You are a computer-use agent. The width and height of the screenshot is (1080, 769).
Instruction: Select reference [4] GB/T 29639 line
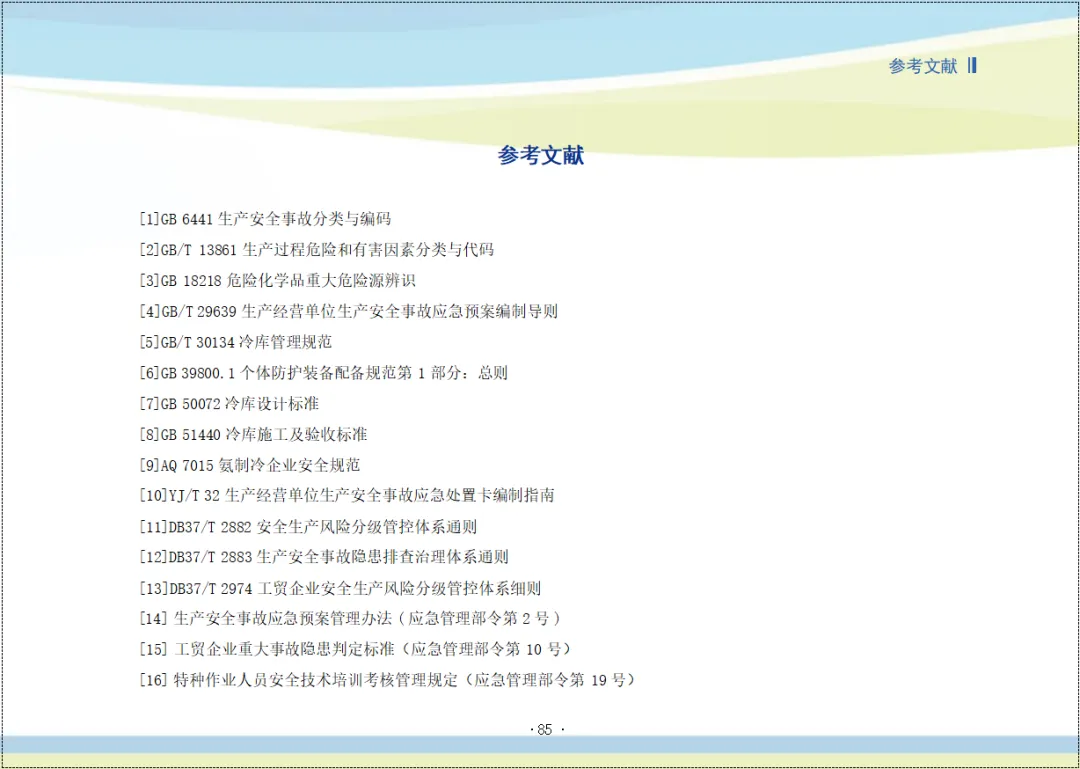pos(349,311)
